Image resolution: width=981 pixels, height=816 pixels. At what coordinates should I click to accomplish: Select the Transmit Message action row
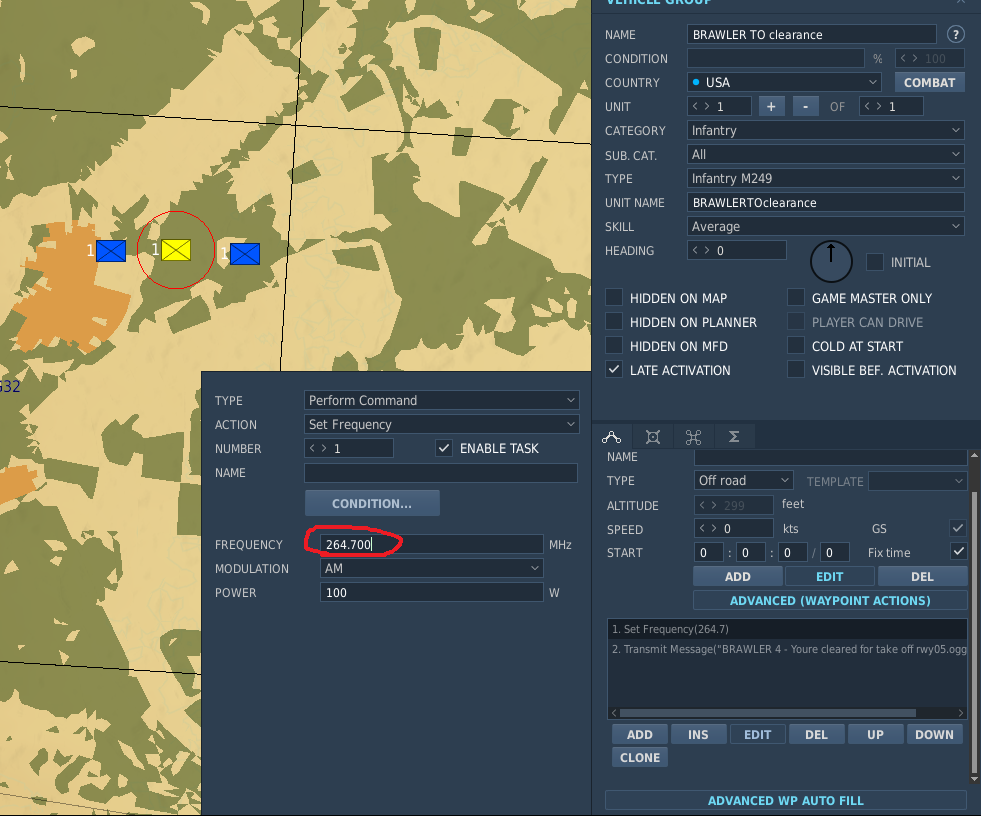787,649
